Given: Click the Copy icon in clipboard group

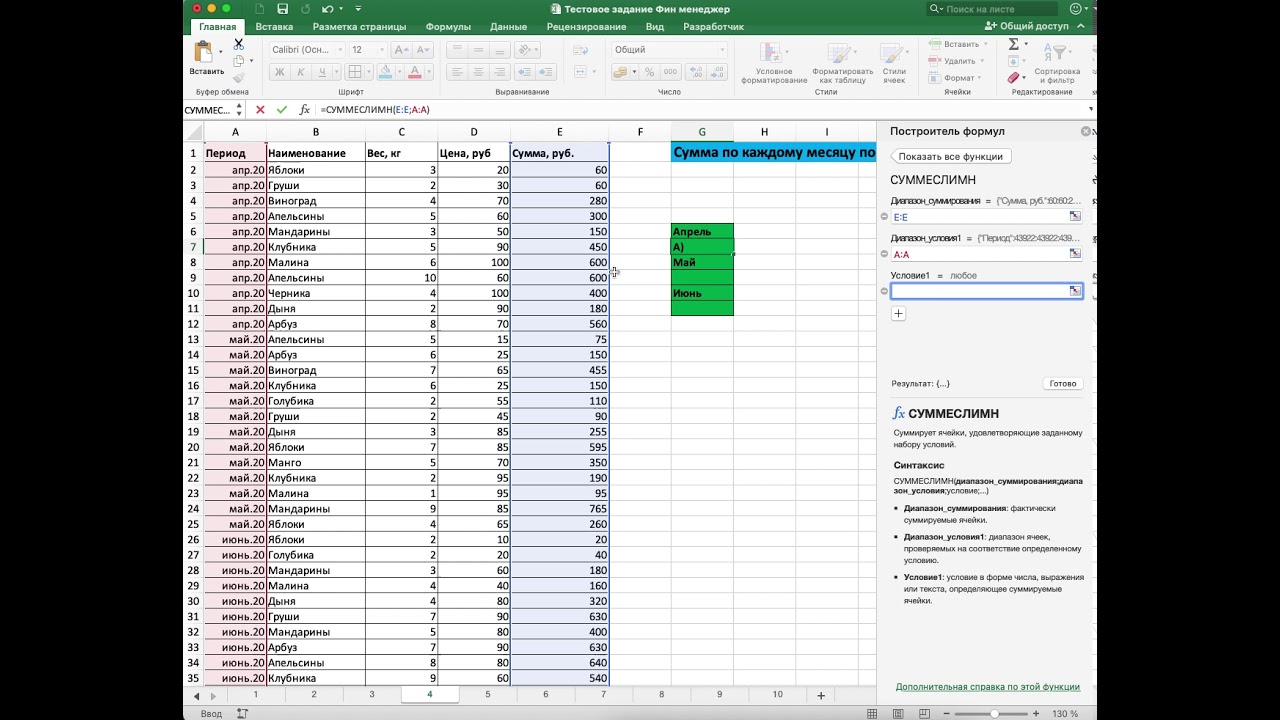Looking at the screenshot, I should 238,61.
